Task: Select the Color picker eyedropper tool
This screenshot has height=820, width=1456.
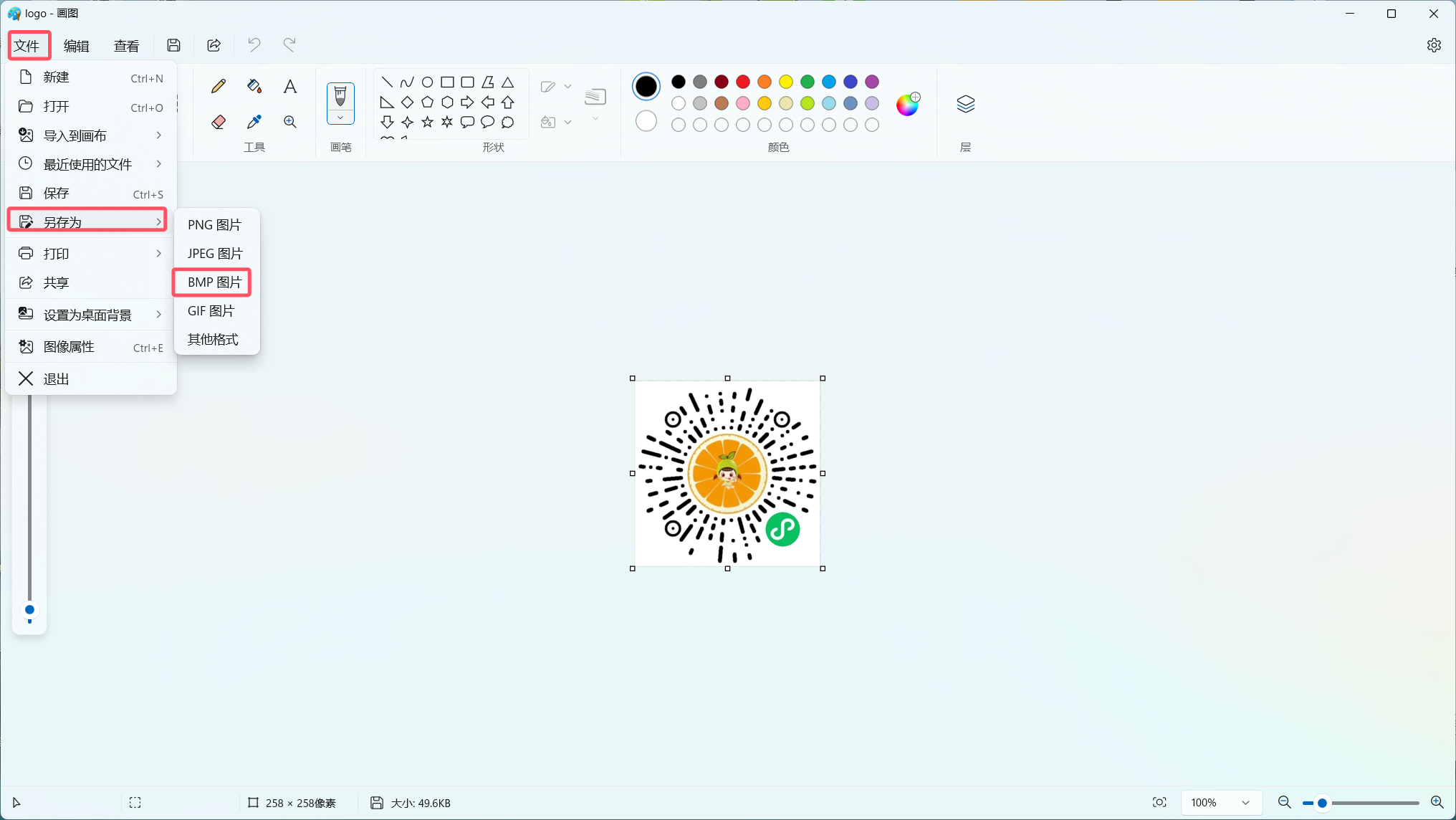Action: coord(254,122)
